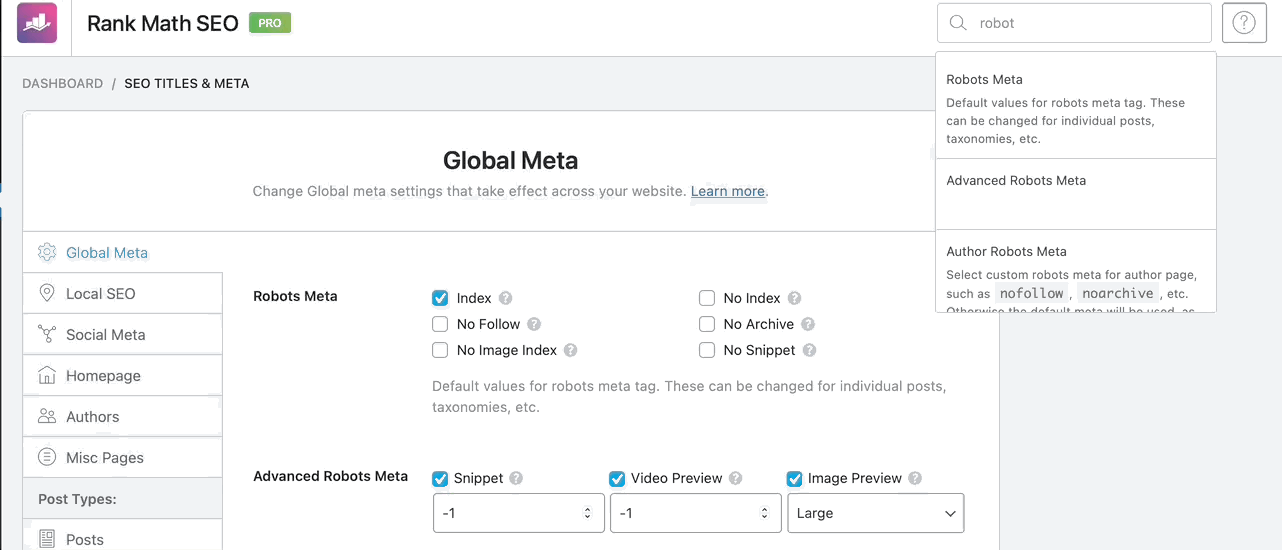Click the search magnifier icon

pos(958,23)
